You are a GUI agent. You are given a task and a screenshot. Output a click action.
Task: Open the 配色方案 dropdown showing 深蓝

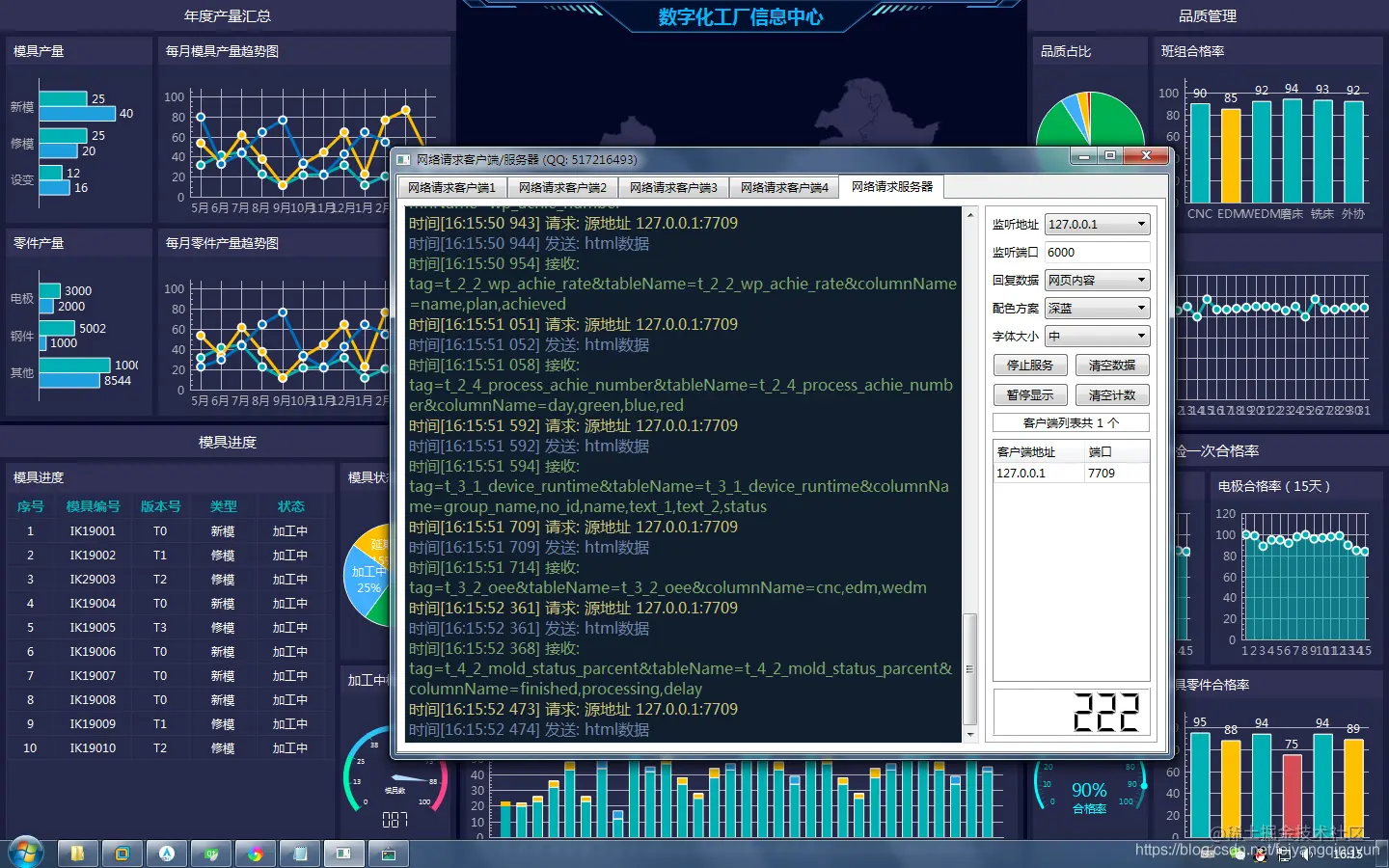click(1098, 308)
